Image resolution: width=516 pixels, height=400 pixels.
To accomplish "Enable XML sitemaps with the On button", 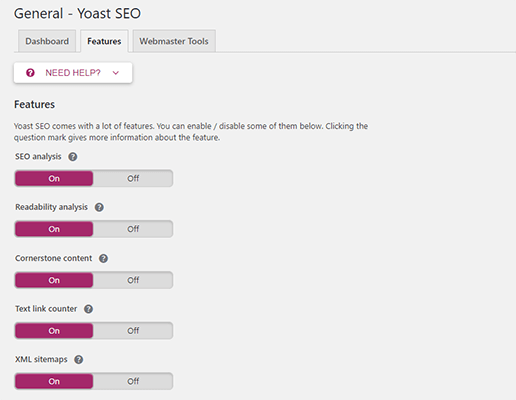I will [54, 381].
